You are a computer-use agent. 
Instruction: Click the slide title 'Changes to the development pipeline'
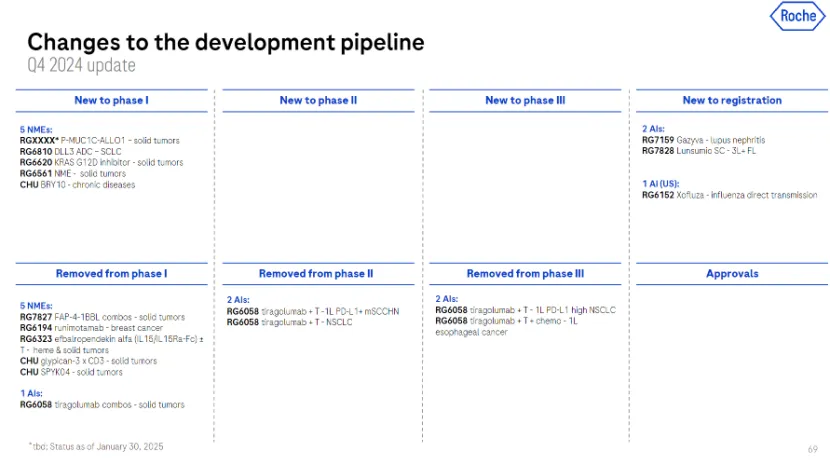(x=225, y=43)
